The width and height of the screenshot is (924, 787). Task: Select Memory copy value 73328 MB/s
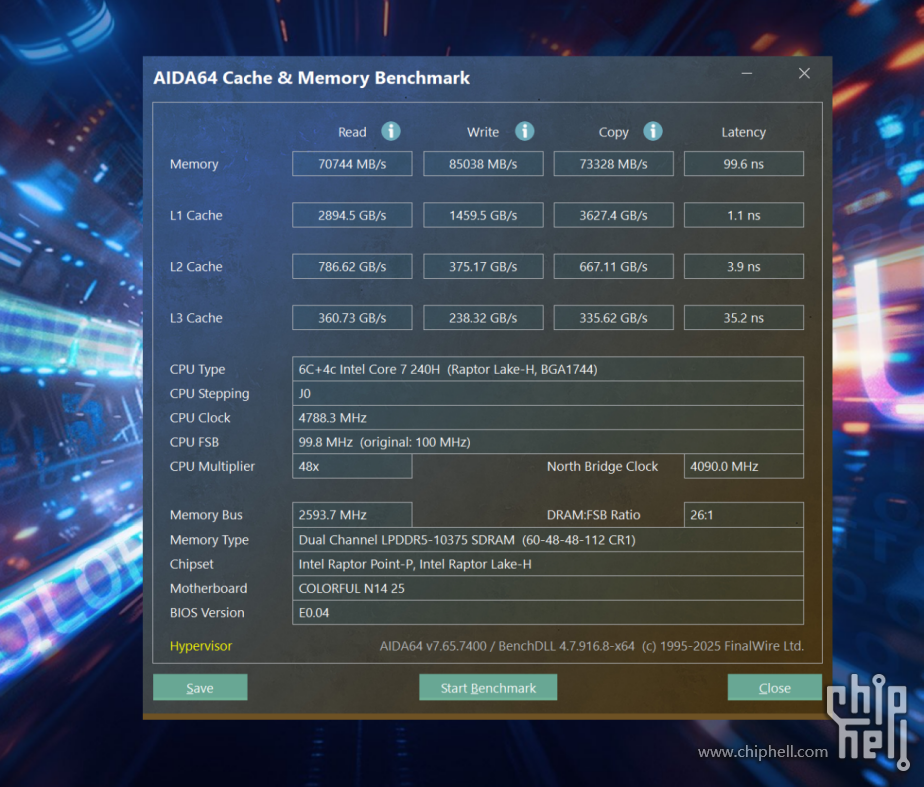[x=613, y=164]
